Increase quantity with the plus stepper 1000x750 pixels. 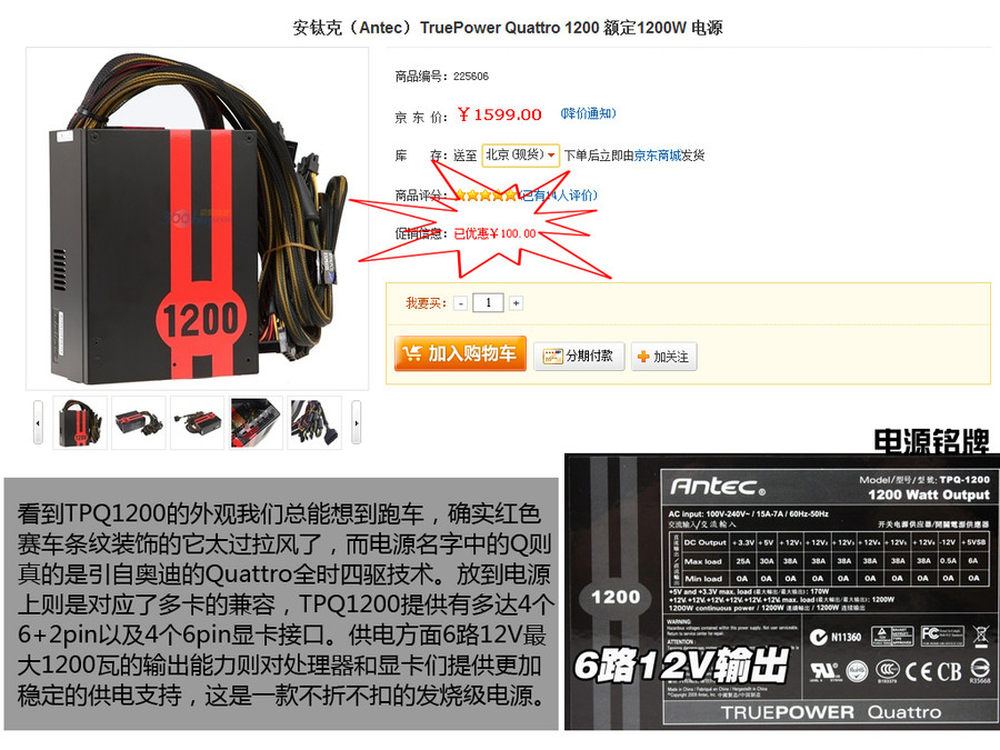pos(516,303)
